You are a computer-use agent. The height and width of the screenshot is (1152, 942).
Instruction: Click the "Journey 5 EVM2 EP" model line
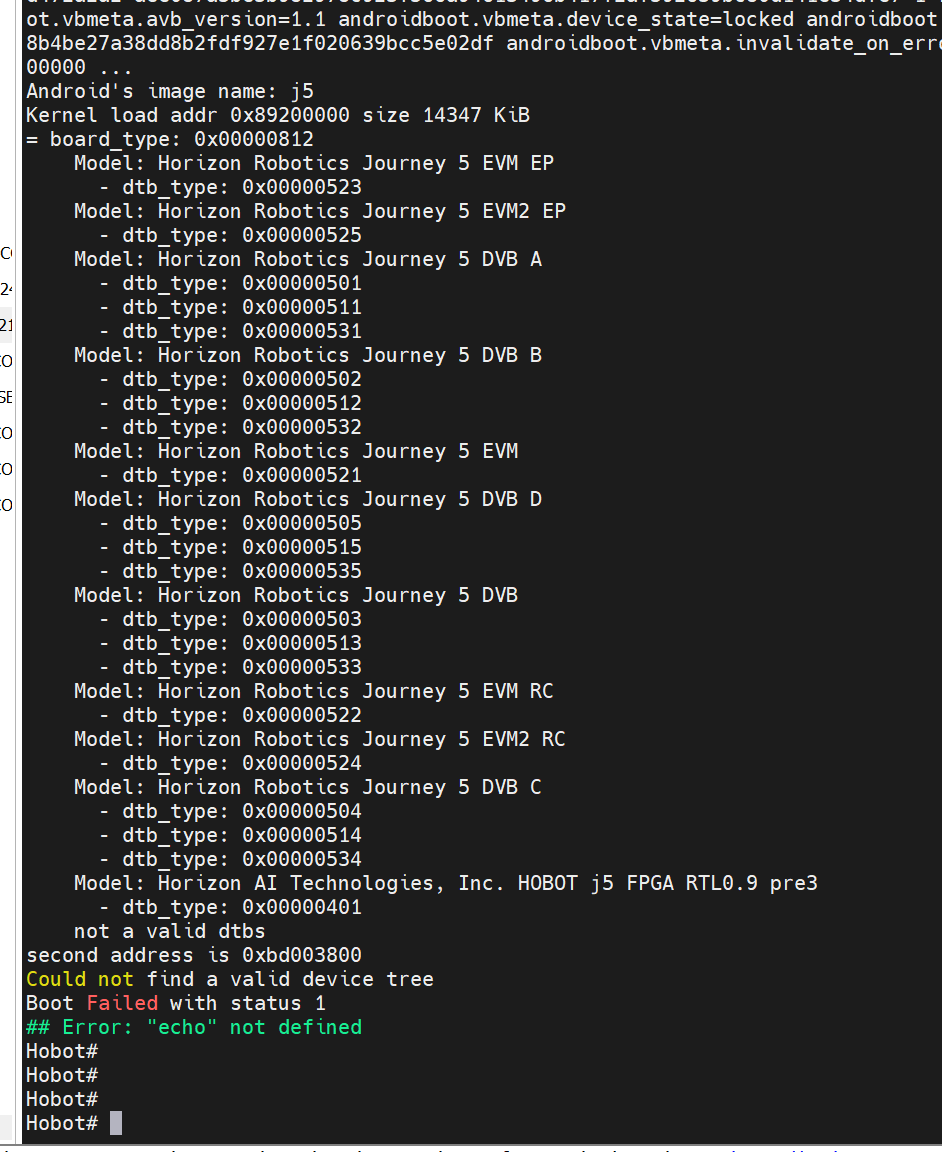point(320,211)
